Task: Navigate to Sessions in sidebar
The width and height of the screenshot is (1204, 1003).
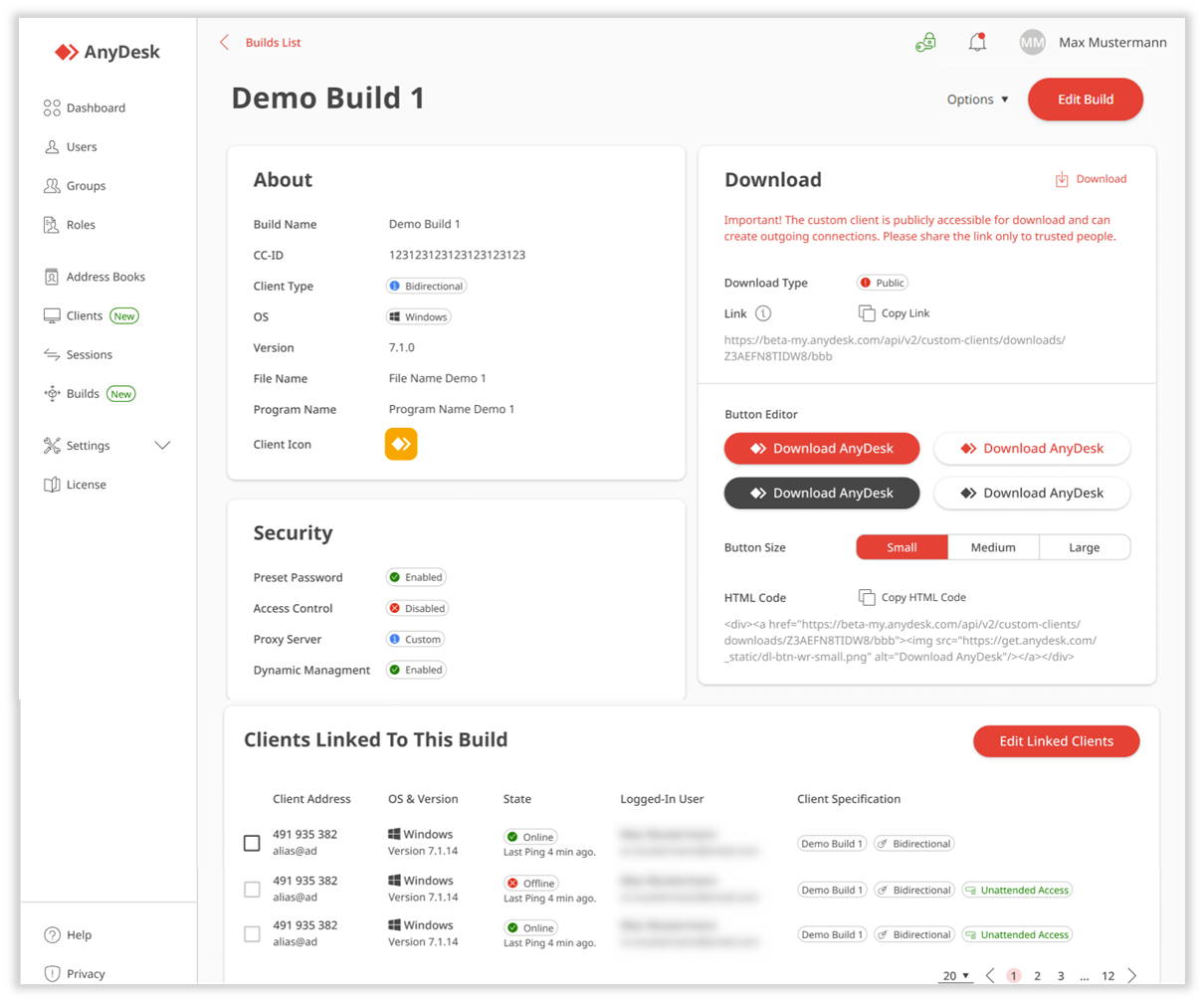Action: 89,354
